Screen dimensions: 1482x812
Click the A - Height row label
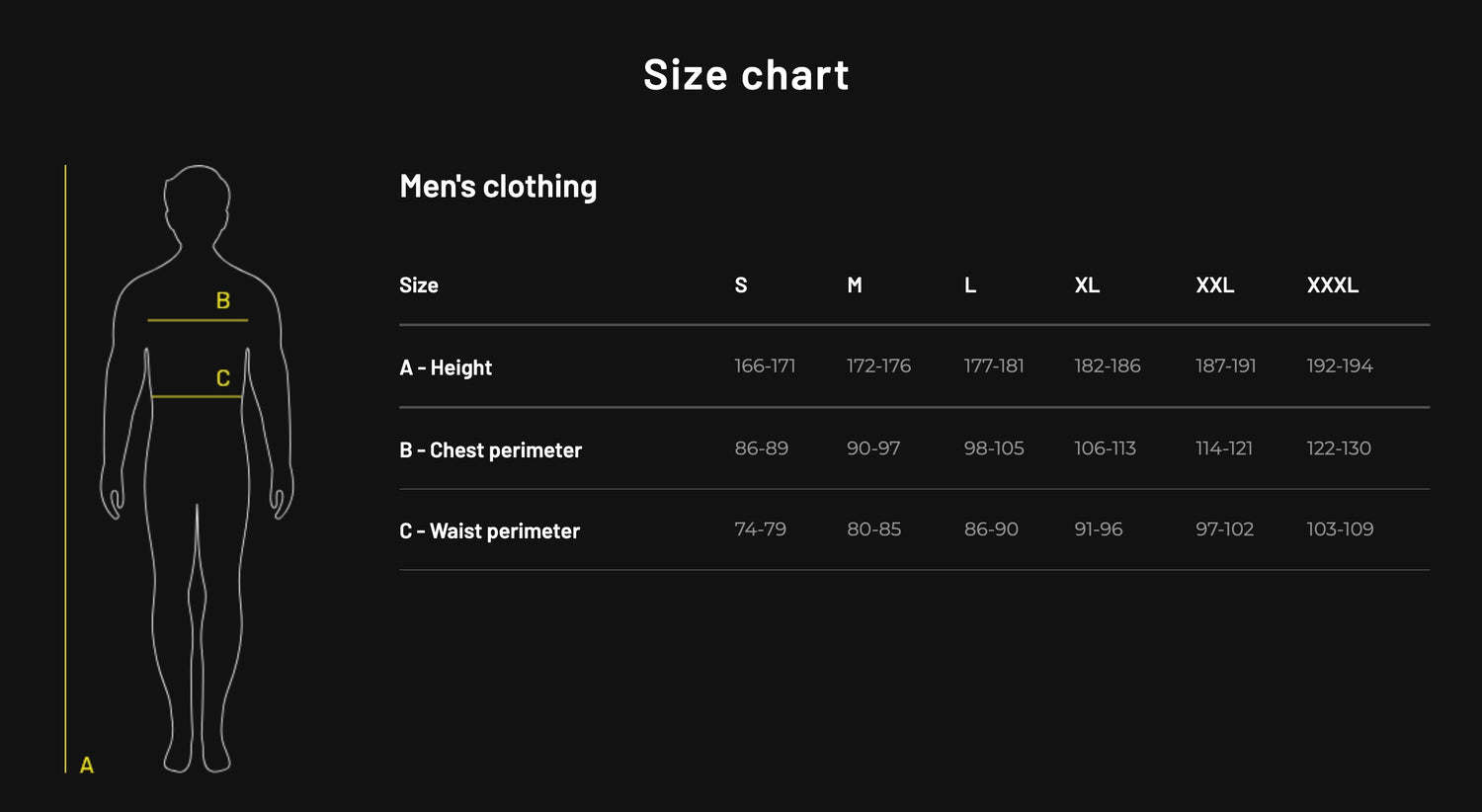446,367
